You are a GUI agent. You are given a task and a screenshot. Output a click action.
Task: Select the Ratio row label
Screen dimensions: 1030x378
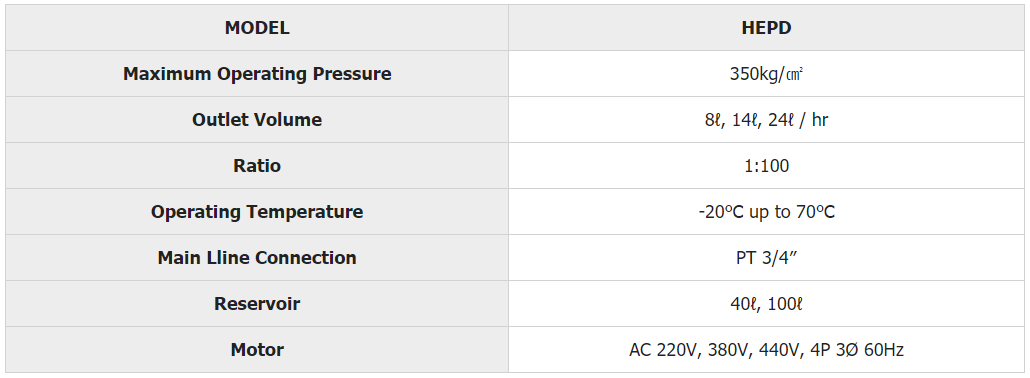tap(257, 166)
